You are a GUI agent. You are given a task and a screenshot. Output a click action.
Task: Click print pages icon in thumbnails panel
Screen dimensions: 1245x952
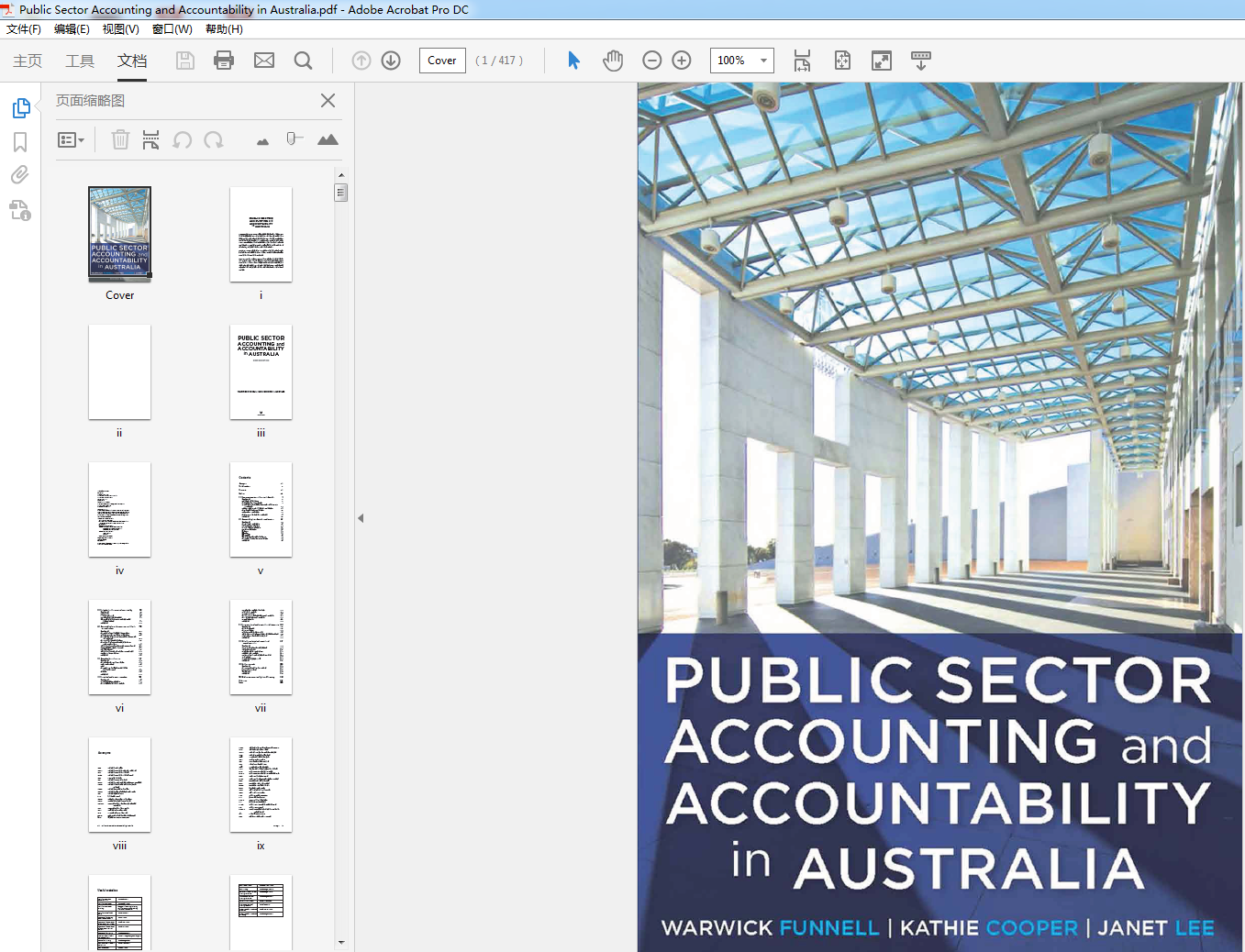151,139
